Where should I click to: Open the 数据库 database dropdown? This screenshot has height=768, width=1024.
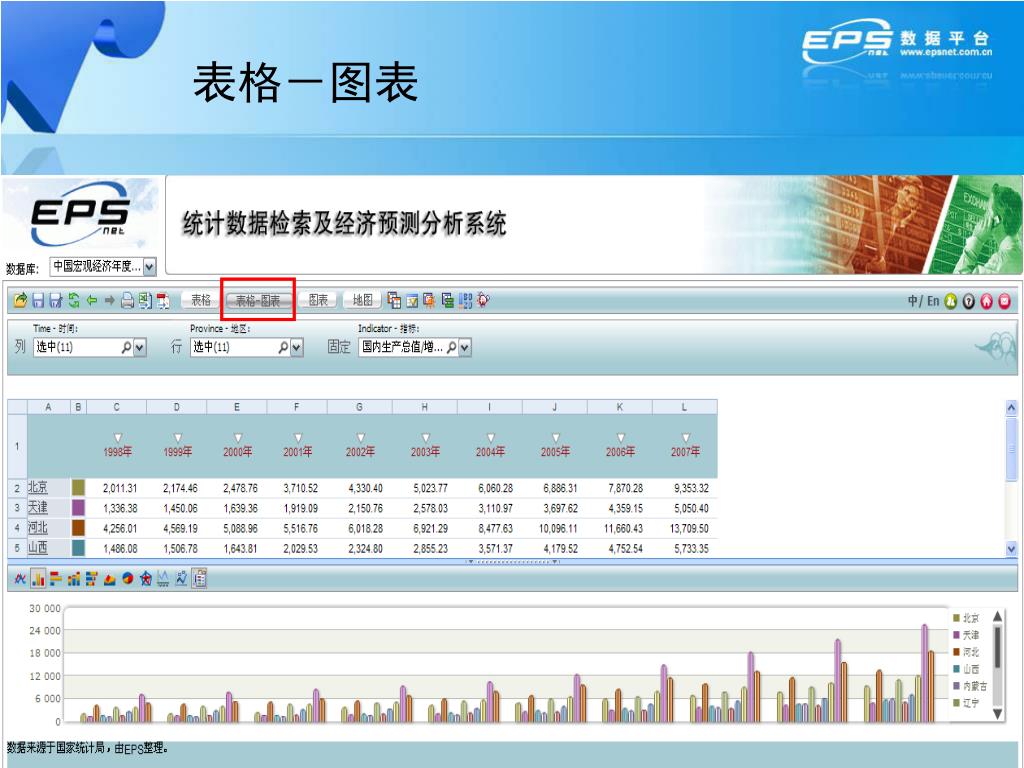coord(150,266)
